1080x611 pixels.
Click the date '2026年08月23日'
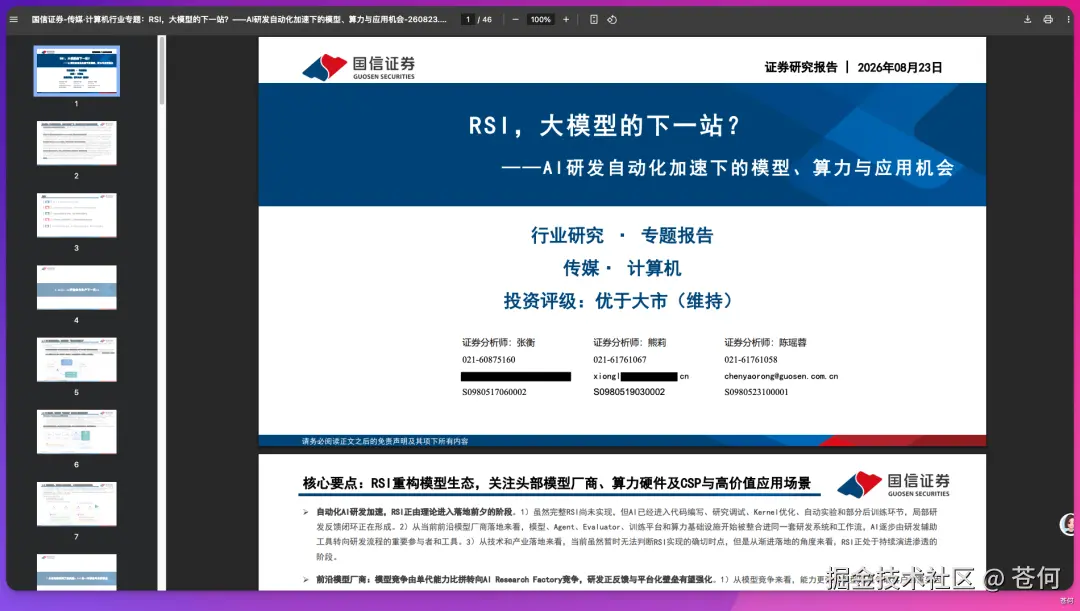(900, 68)
